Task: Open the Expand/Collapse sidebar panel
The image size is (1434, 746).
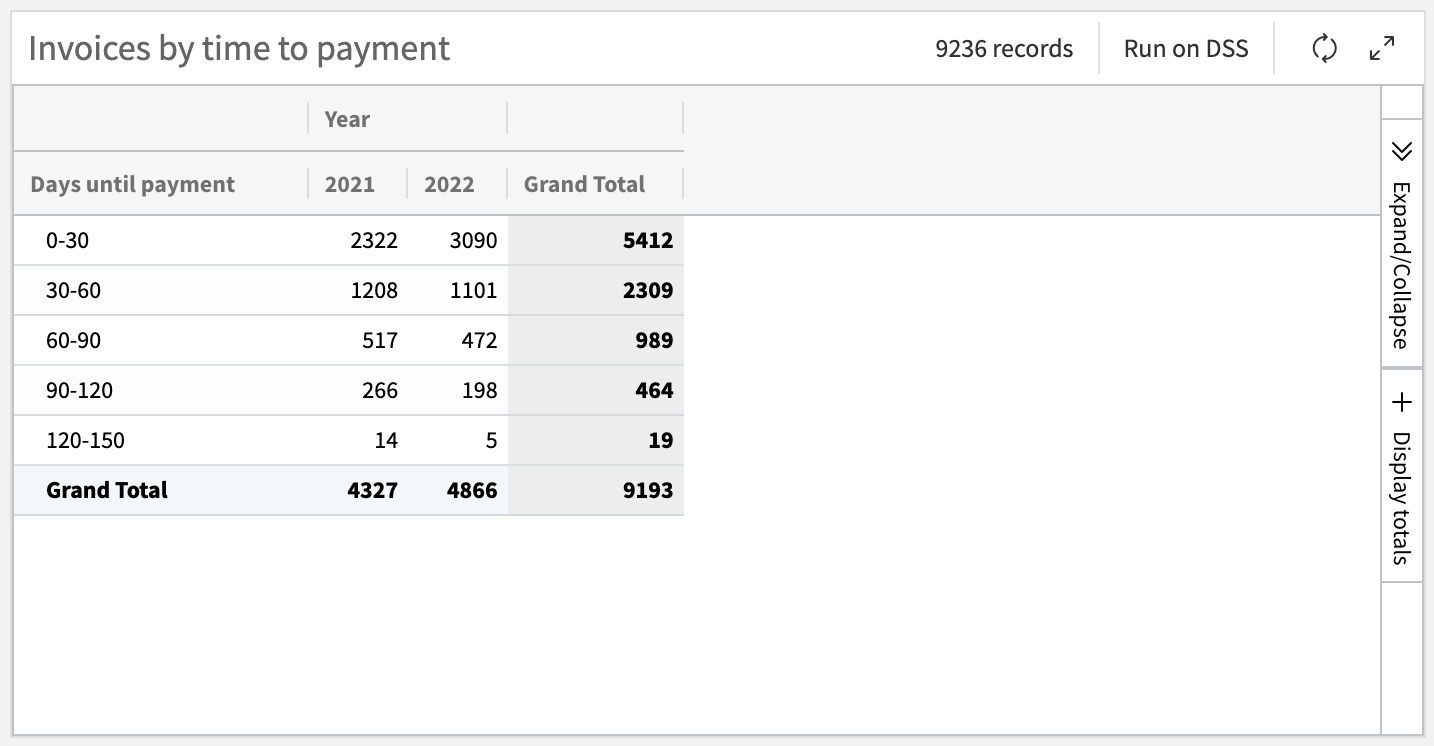Action: point(1401,254)
